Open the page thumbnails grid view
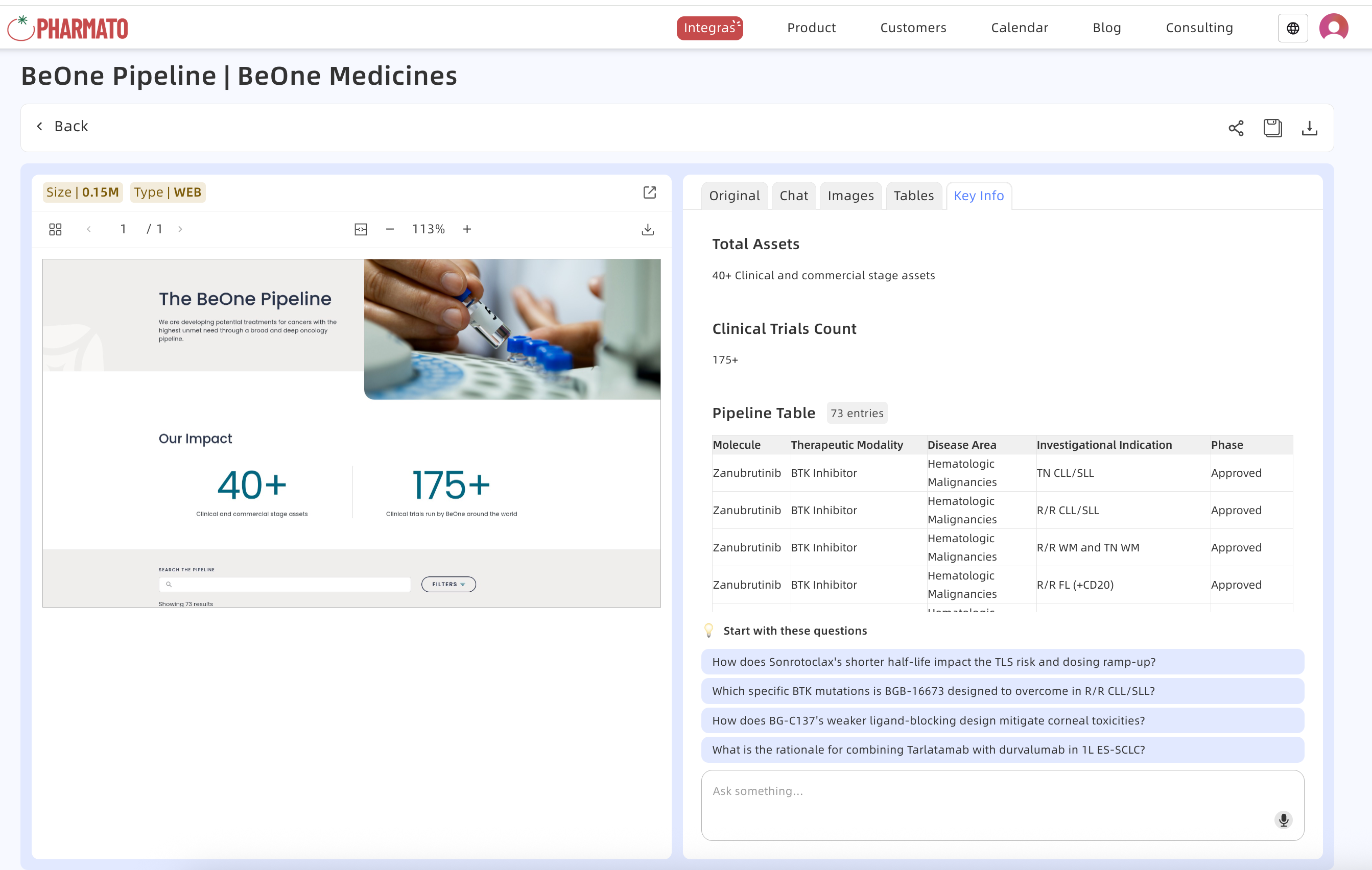The image size is (1372, 870). (55, 229)
